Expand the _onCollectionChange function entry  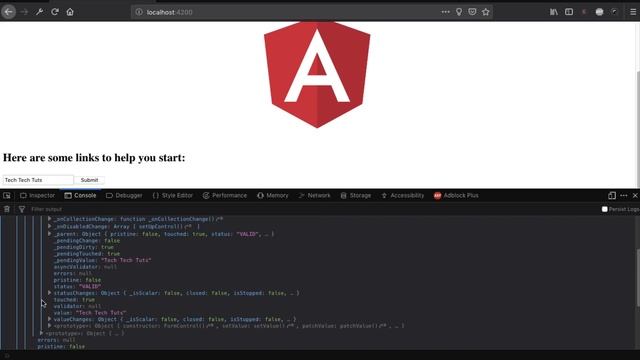click(x=49, y=219)
